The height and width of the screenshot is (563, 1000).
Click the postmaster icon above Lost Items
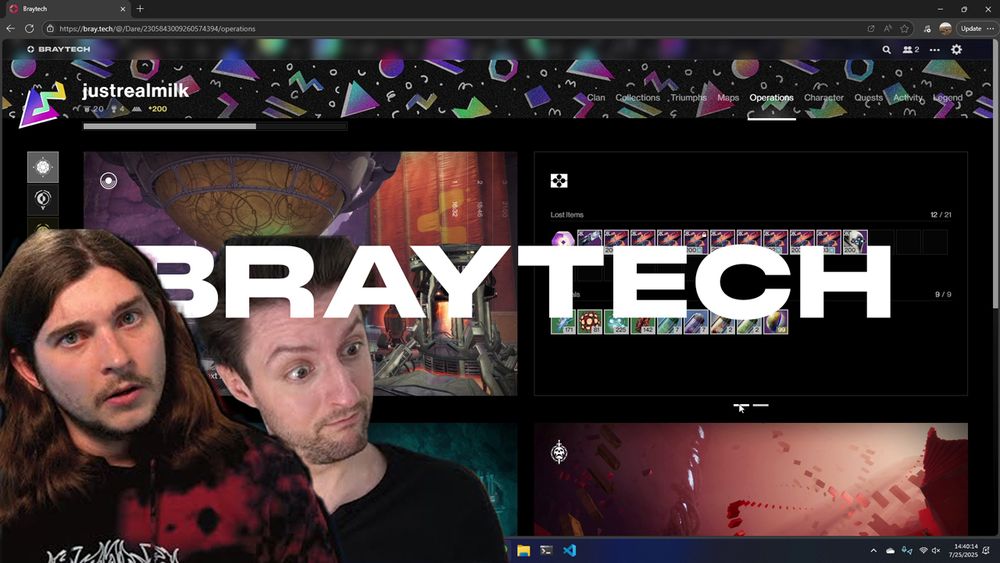(559, 181)
